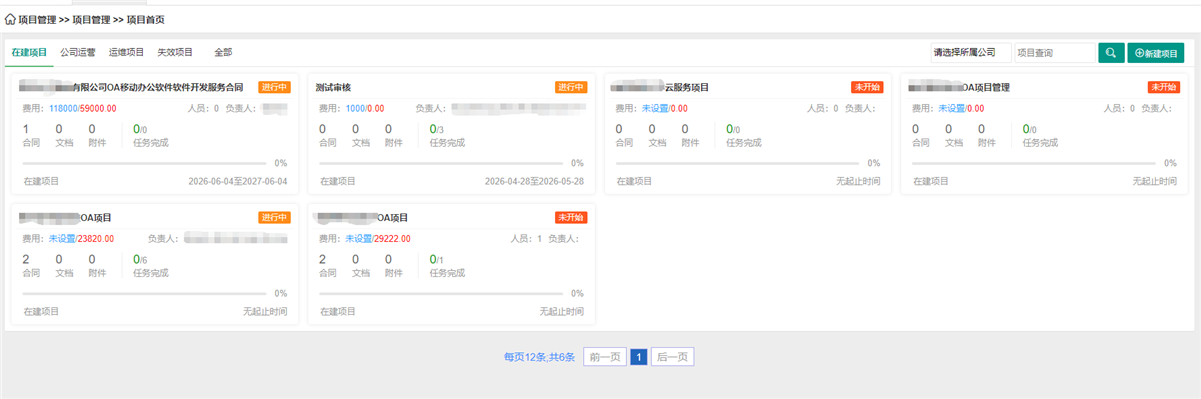Click the 新建项目 button
This screenshot has width=1201, height=399.
(x=1156, y=53)
